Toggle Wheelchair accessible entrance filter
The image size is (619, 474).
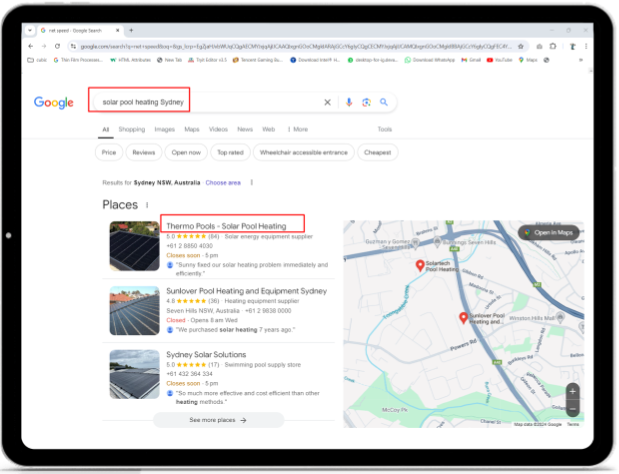[304, 152]
